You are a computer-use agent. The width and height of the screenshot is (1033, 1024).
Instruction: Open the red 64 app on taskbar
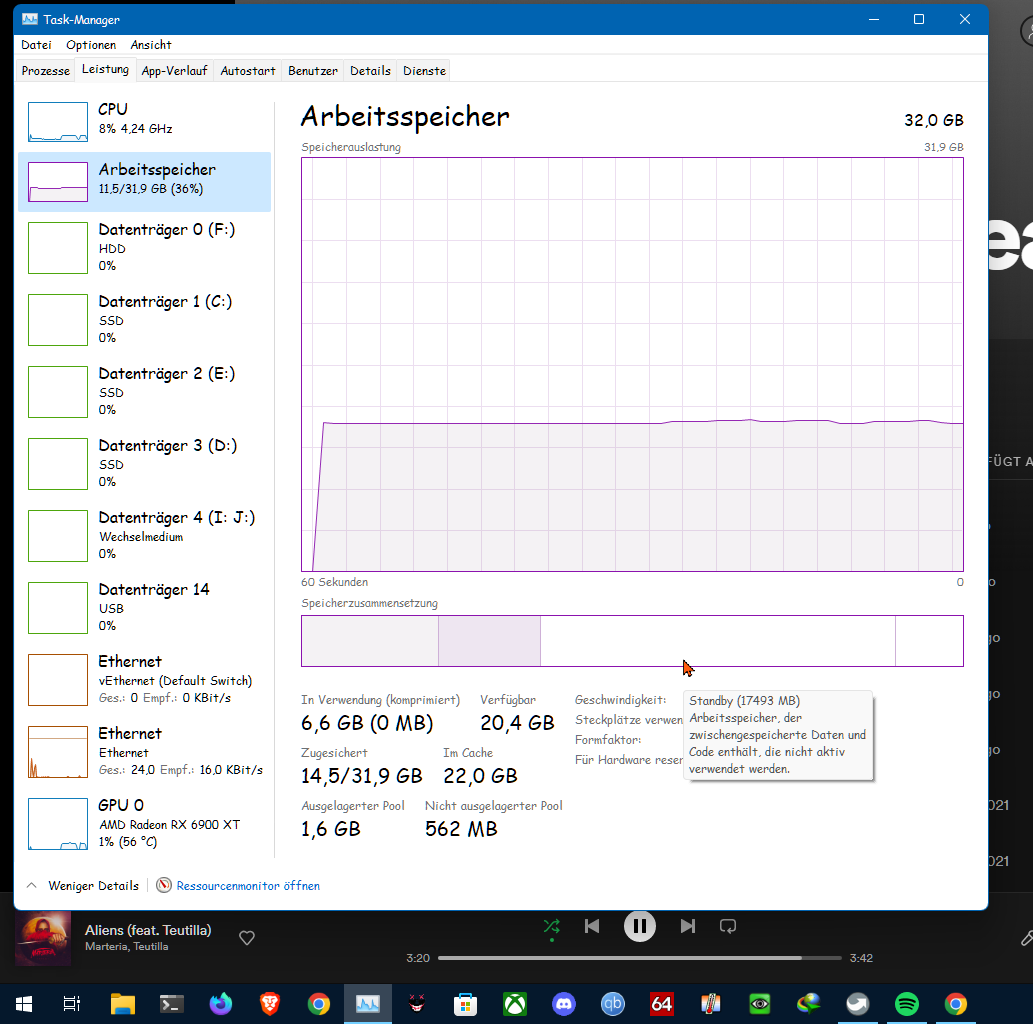(661, 1004)
